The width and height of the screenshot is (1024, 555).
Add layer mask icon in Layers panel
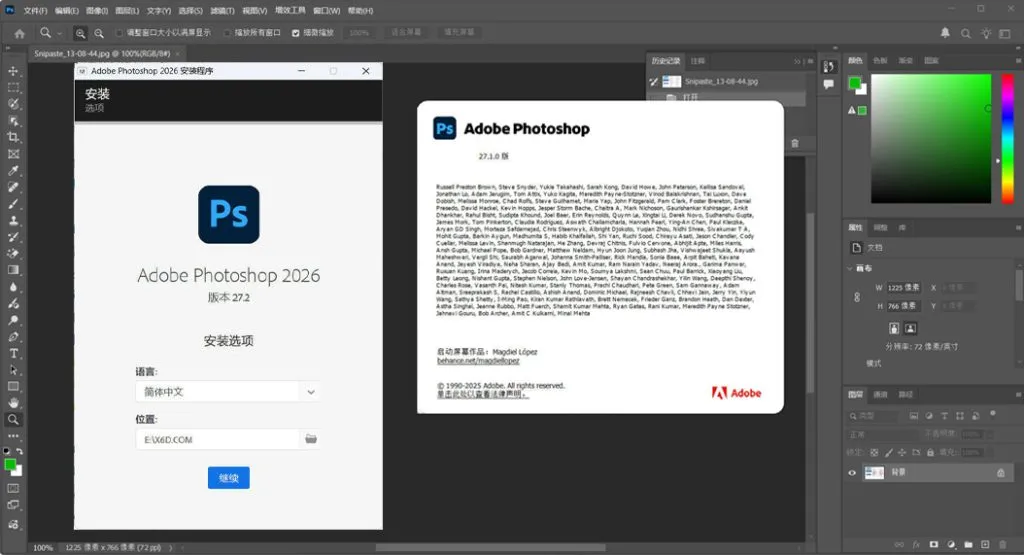[x=934, y=544]
